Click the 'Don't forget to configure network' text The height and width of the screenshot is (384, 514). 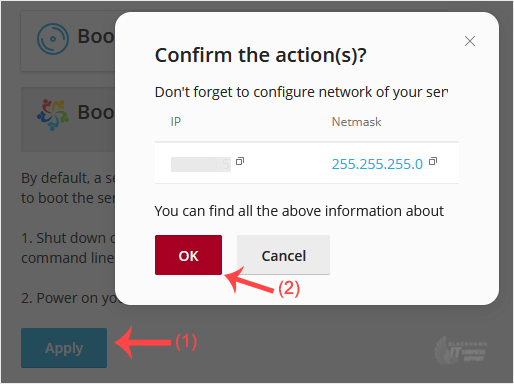[301, 92]
